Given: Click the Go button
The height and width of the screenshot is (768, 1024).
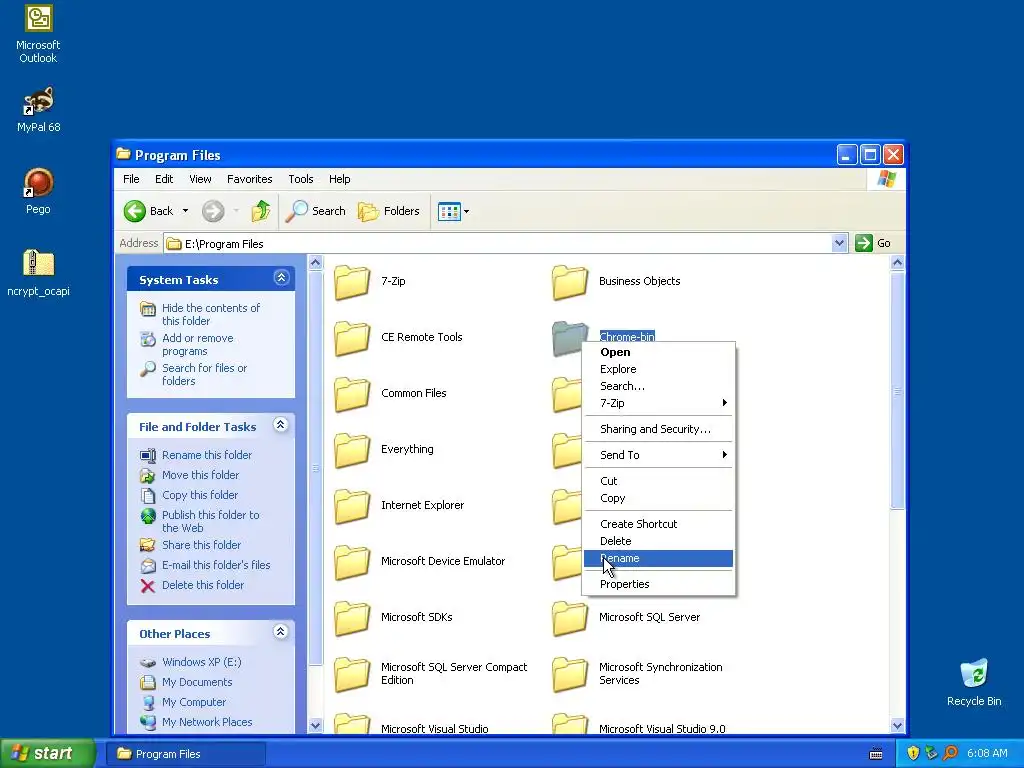Looking at the screenshot, I should tap(873, 244).
